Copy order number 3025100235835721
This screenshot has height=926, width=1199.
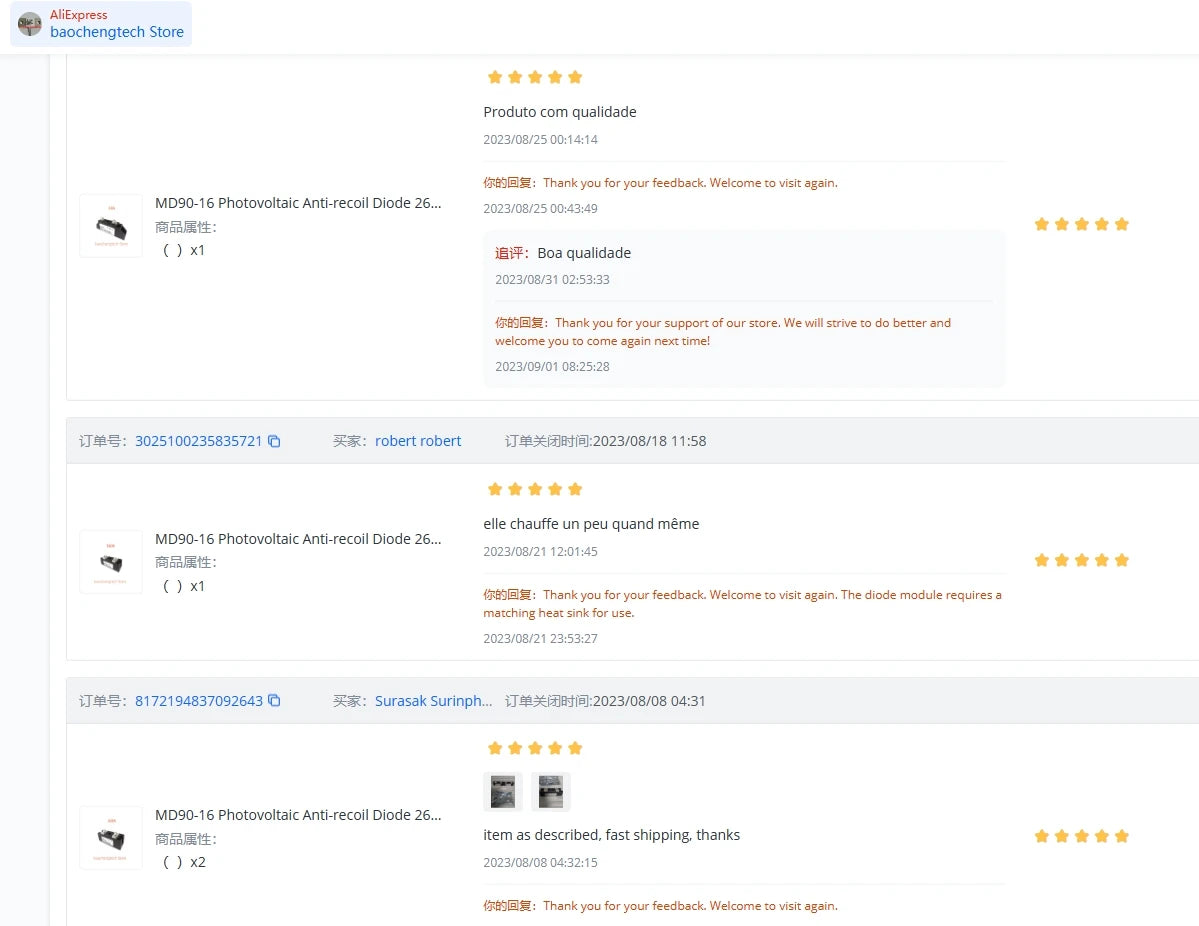point(274,441)
